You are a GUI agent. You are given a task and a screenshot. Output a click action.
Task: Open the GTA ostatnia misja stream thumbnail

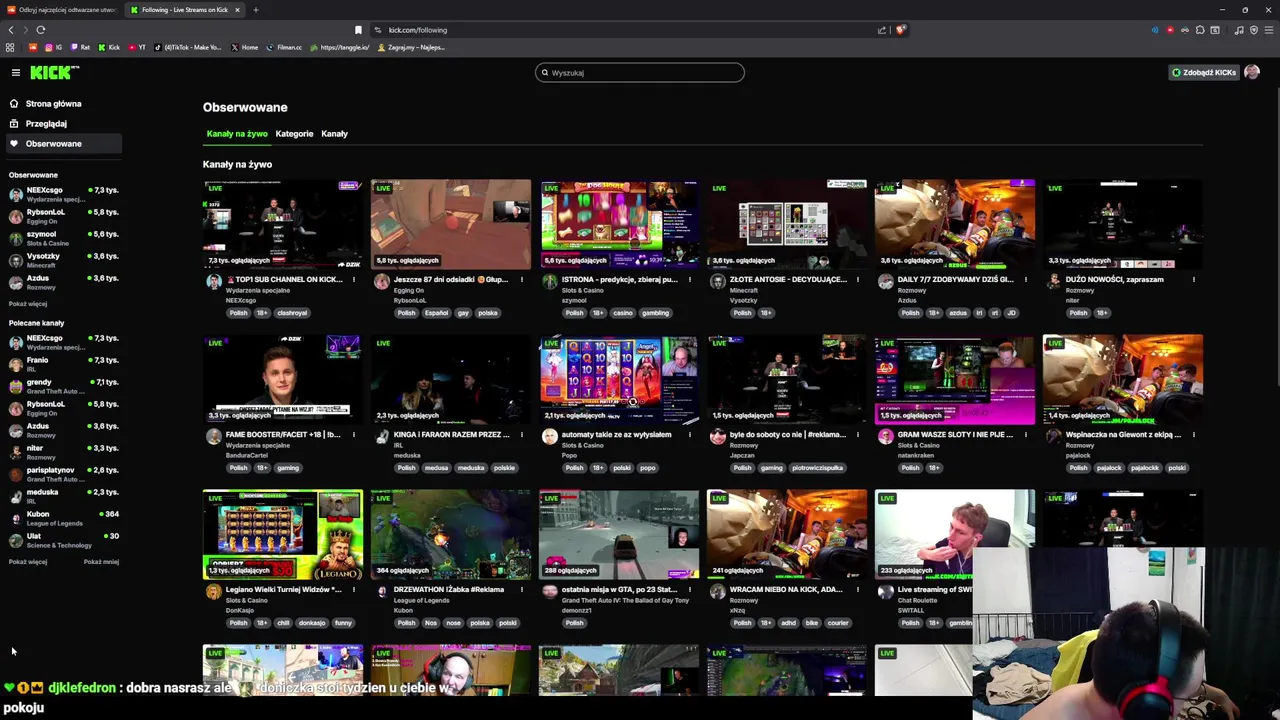coord(619,534)
